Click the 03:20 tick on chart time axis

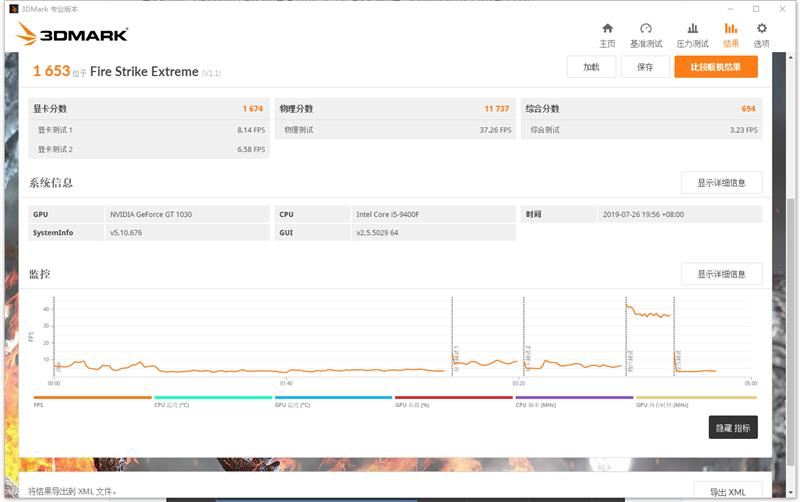pos(519,383)
